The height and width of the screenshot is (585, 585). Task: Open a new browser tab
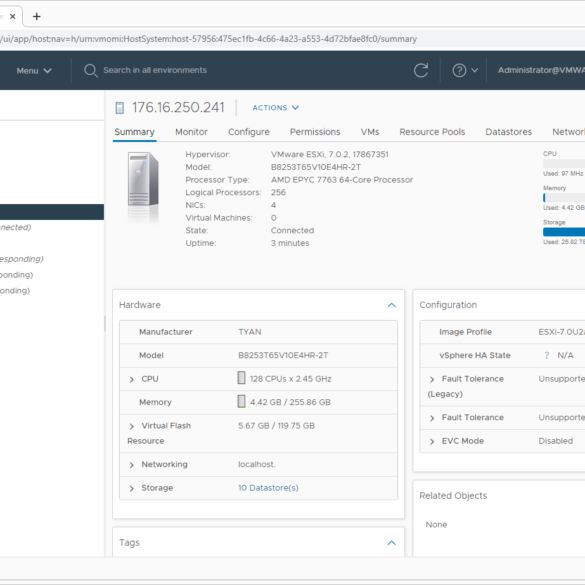coord(37,16)
